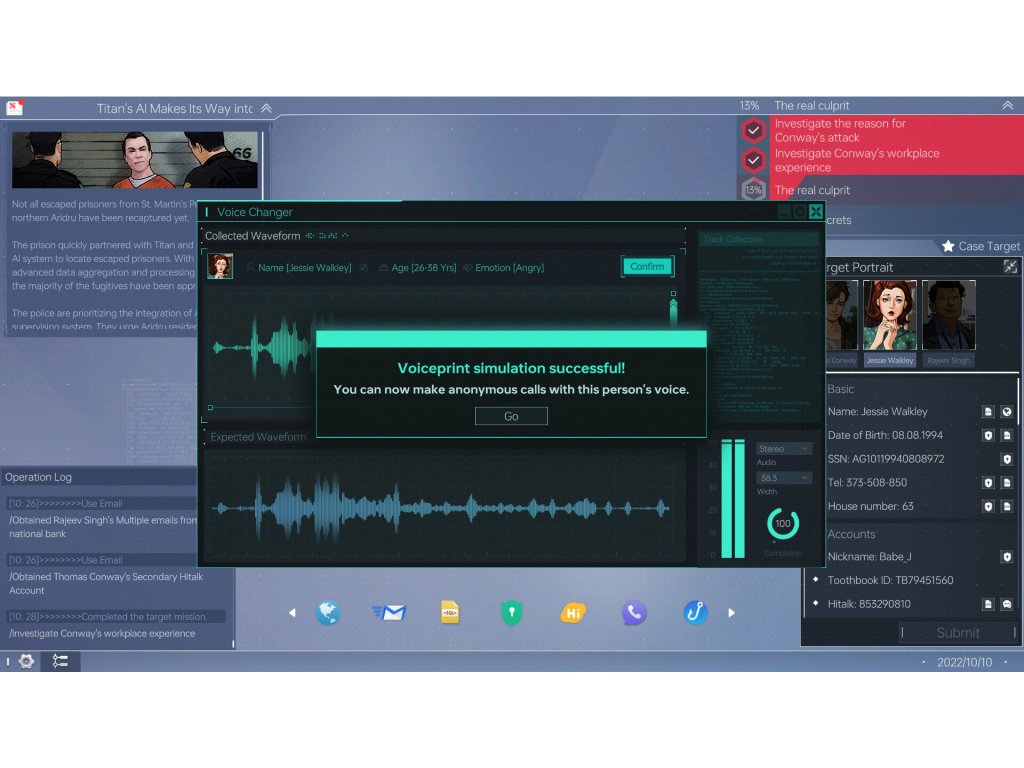Click the 2022/10/10 date in bottom bar

pos(964,662)
